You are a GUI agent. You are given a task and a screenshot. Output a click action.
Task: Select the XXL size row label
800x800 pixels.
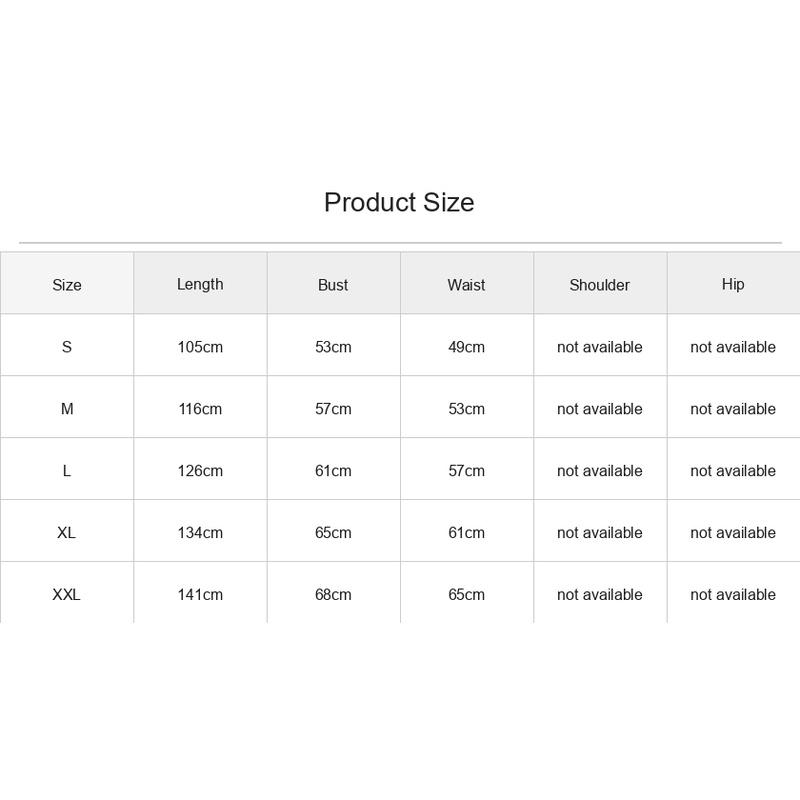(x=67, y=594)
